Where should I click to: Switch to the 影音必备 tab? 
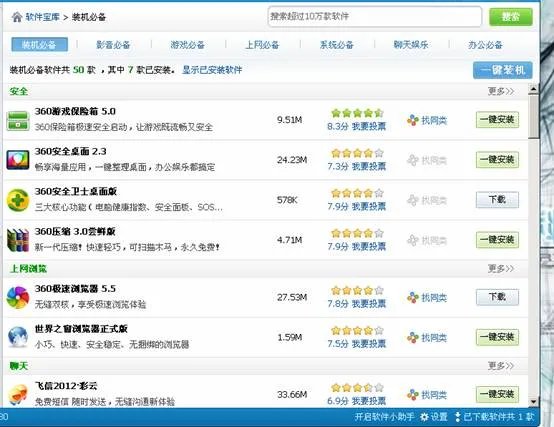click(113, 45)
